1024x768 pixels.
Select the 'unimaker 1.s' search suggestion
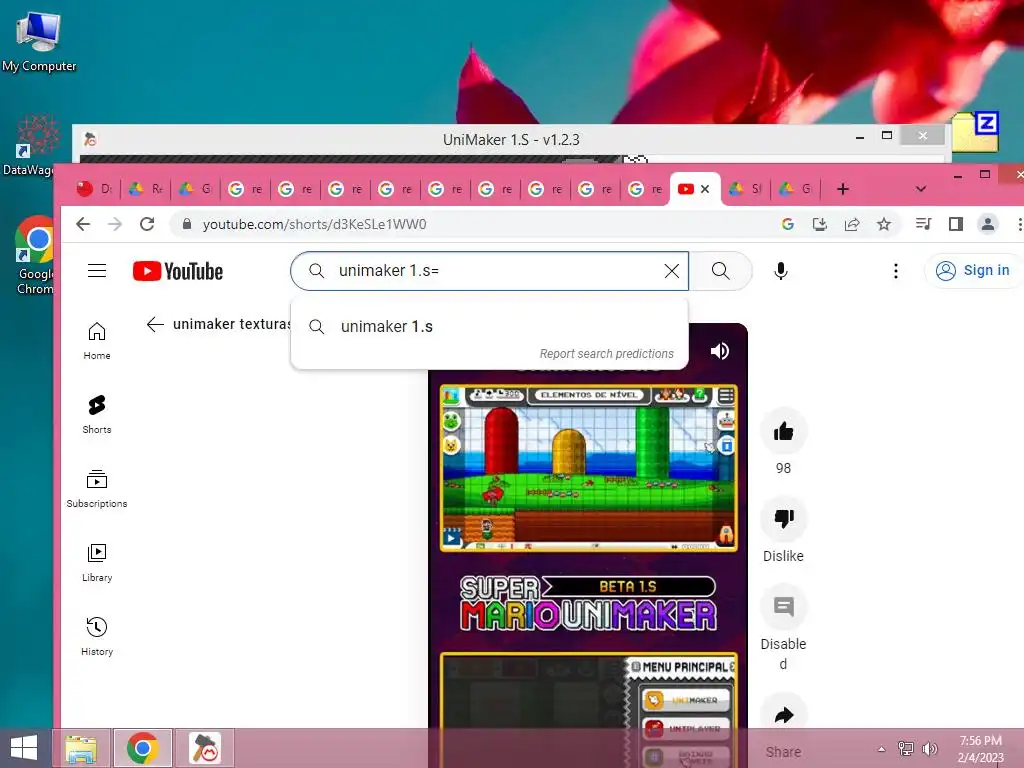tap(489, 327)
